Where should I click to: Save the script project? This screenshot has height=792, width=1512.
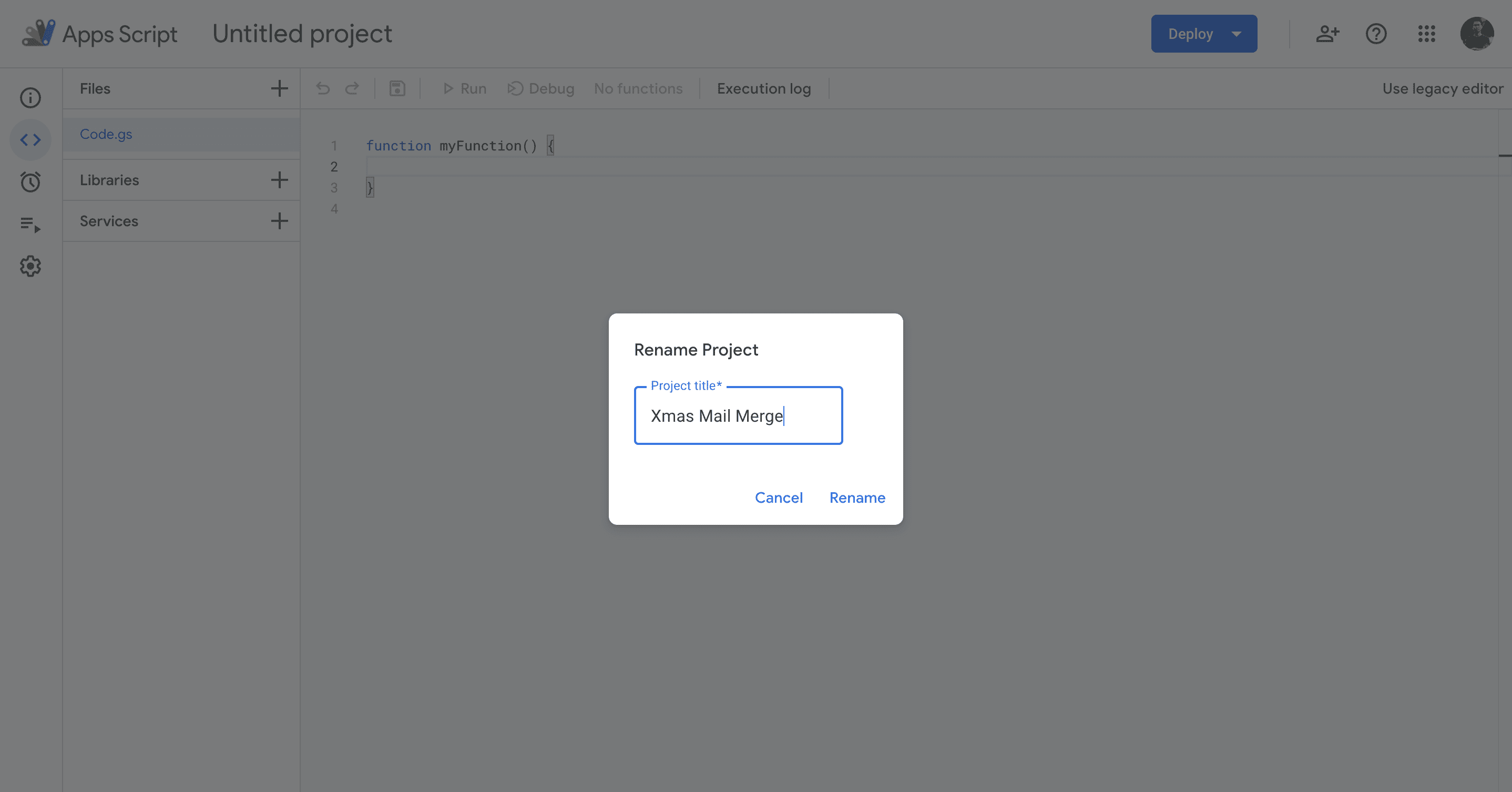click(x=397, y=88)
